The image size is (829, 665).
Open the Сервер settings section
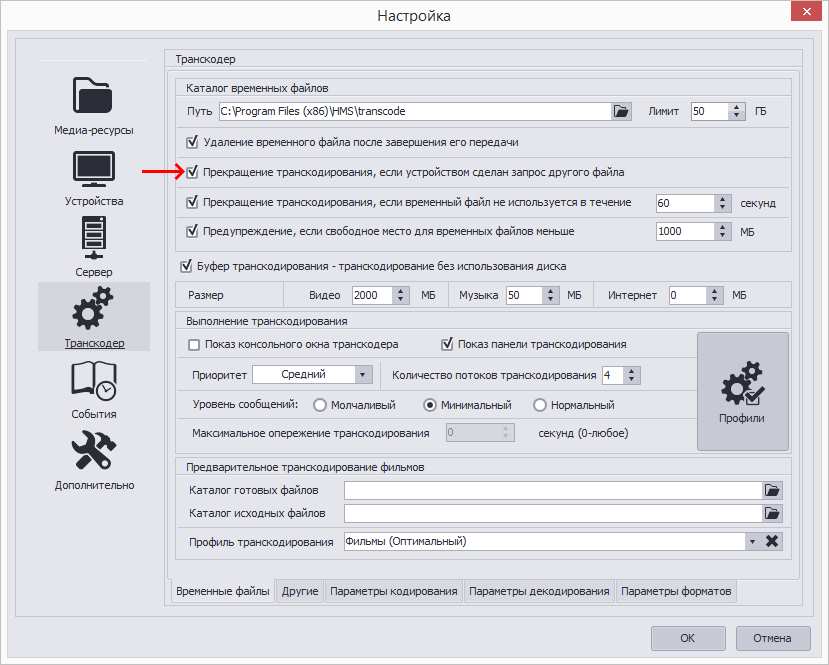pyautogui.click(x=94, y=247)
